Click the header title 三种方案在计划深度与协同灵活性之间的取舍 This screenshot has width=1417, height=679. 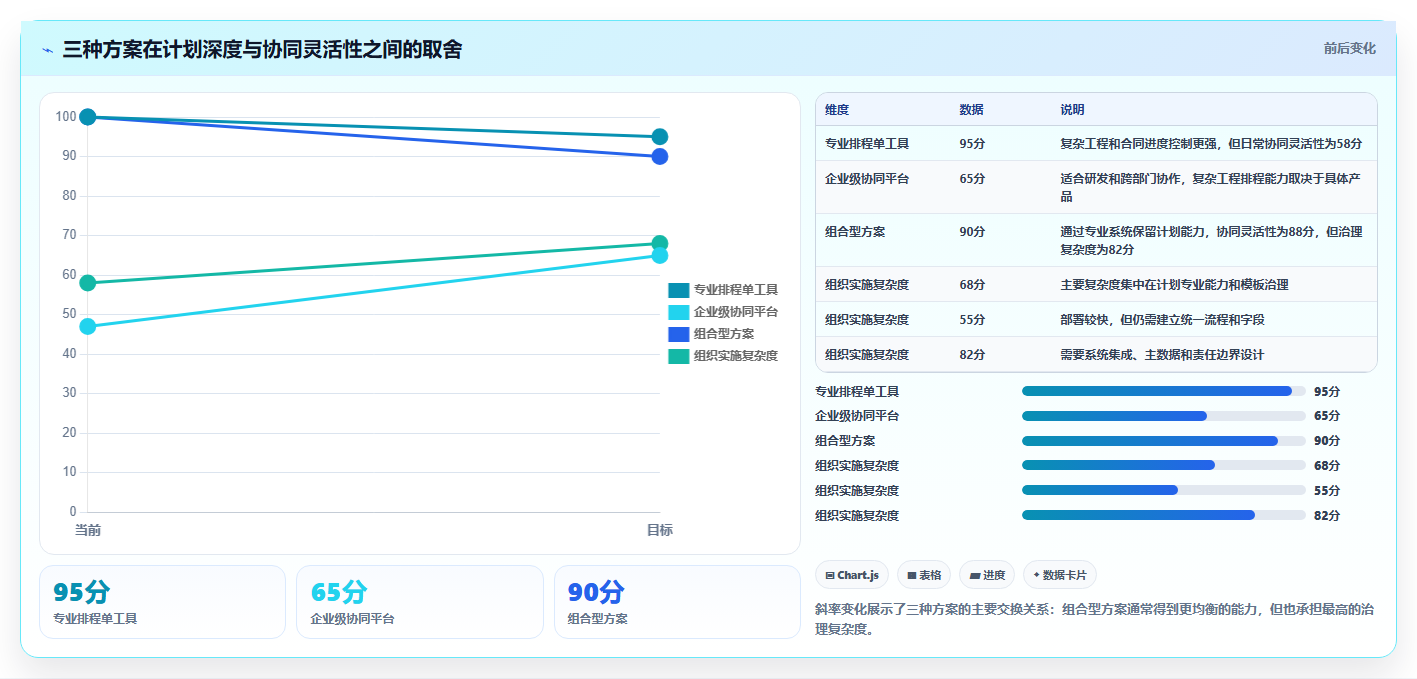tap(262, 50)
